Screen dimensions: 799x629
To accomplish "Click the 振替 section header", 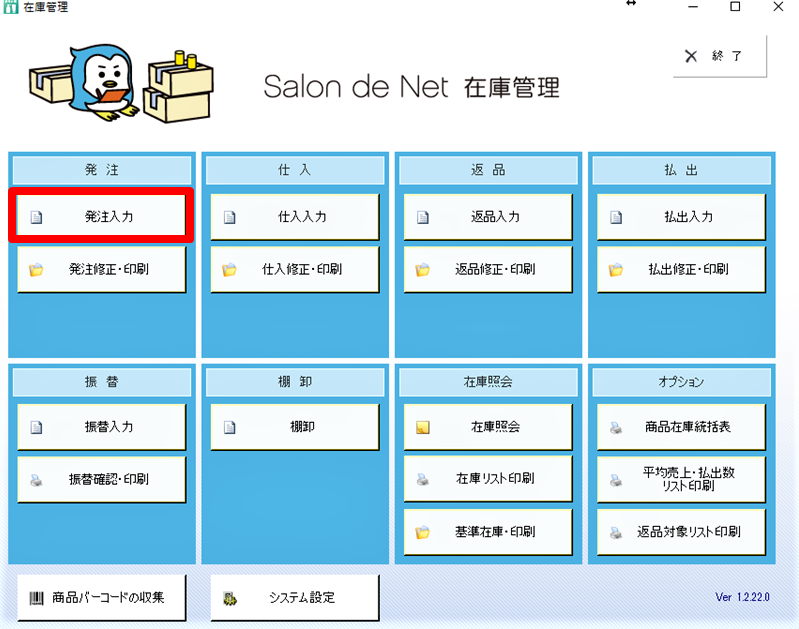I will click(x=101, y=382).
